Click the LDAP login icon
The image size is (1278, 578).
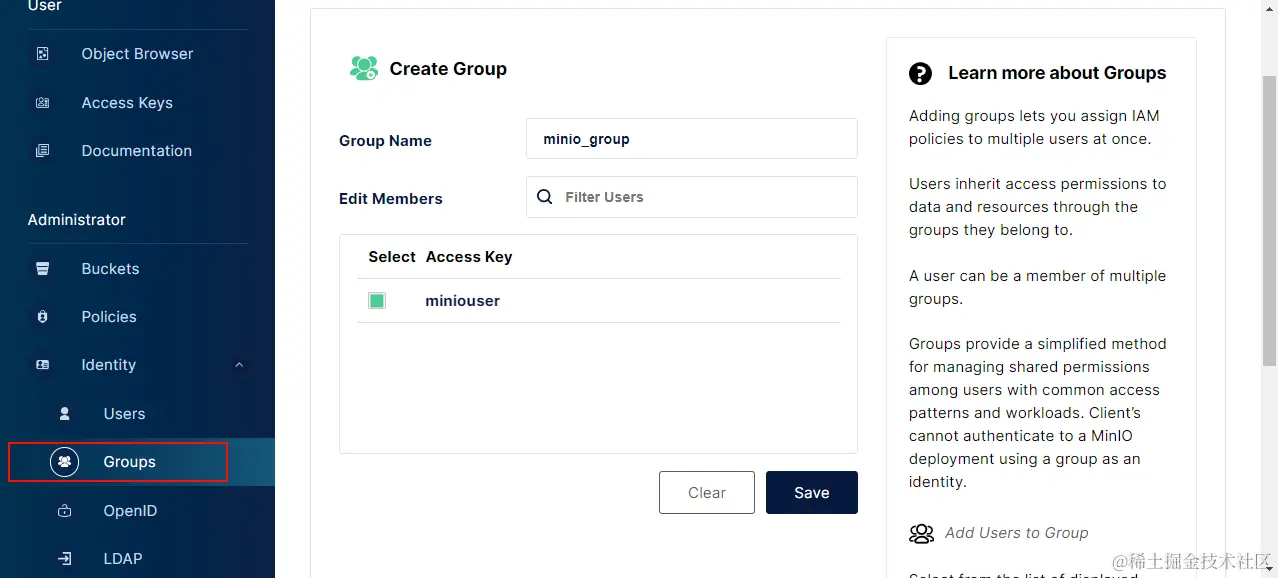click(65, 559)
